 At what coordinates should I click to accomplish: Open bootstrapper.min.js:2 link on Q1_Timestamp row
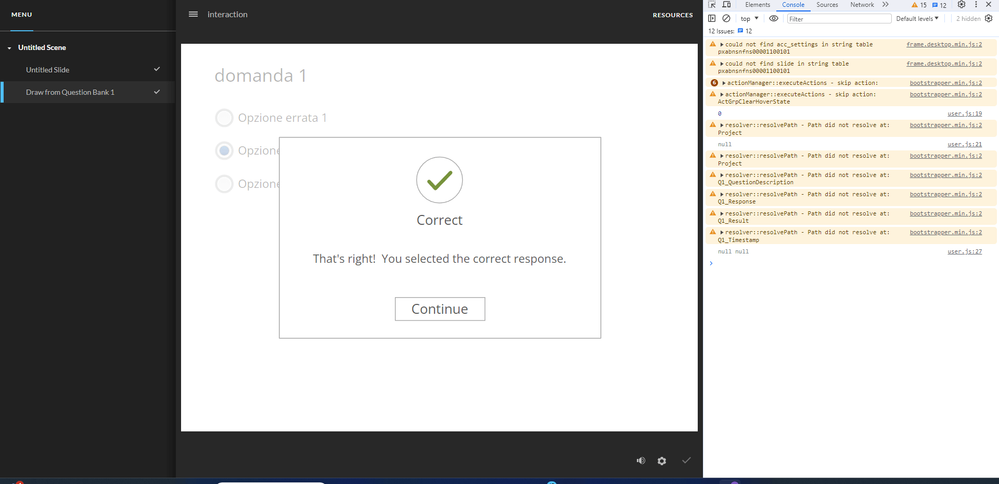point(945,232)
